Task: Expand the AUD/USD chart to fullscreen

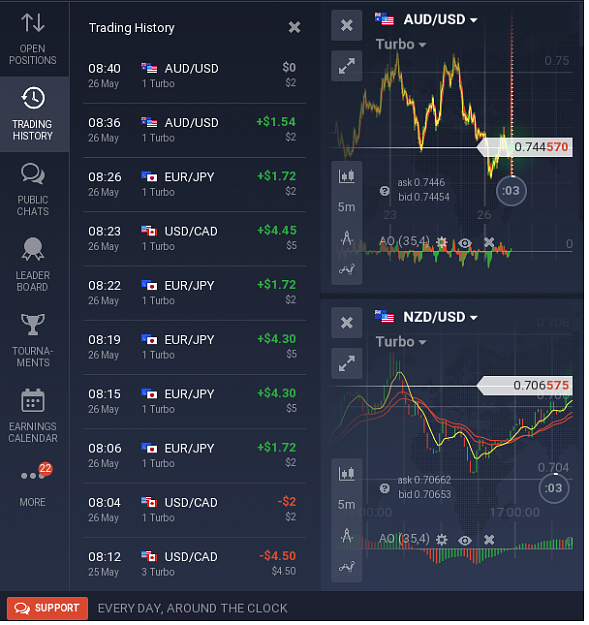Action: [x=348, y=66]
